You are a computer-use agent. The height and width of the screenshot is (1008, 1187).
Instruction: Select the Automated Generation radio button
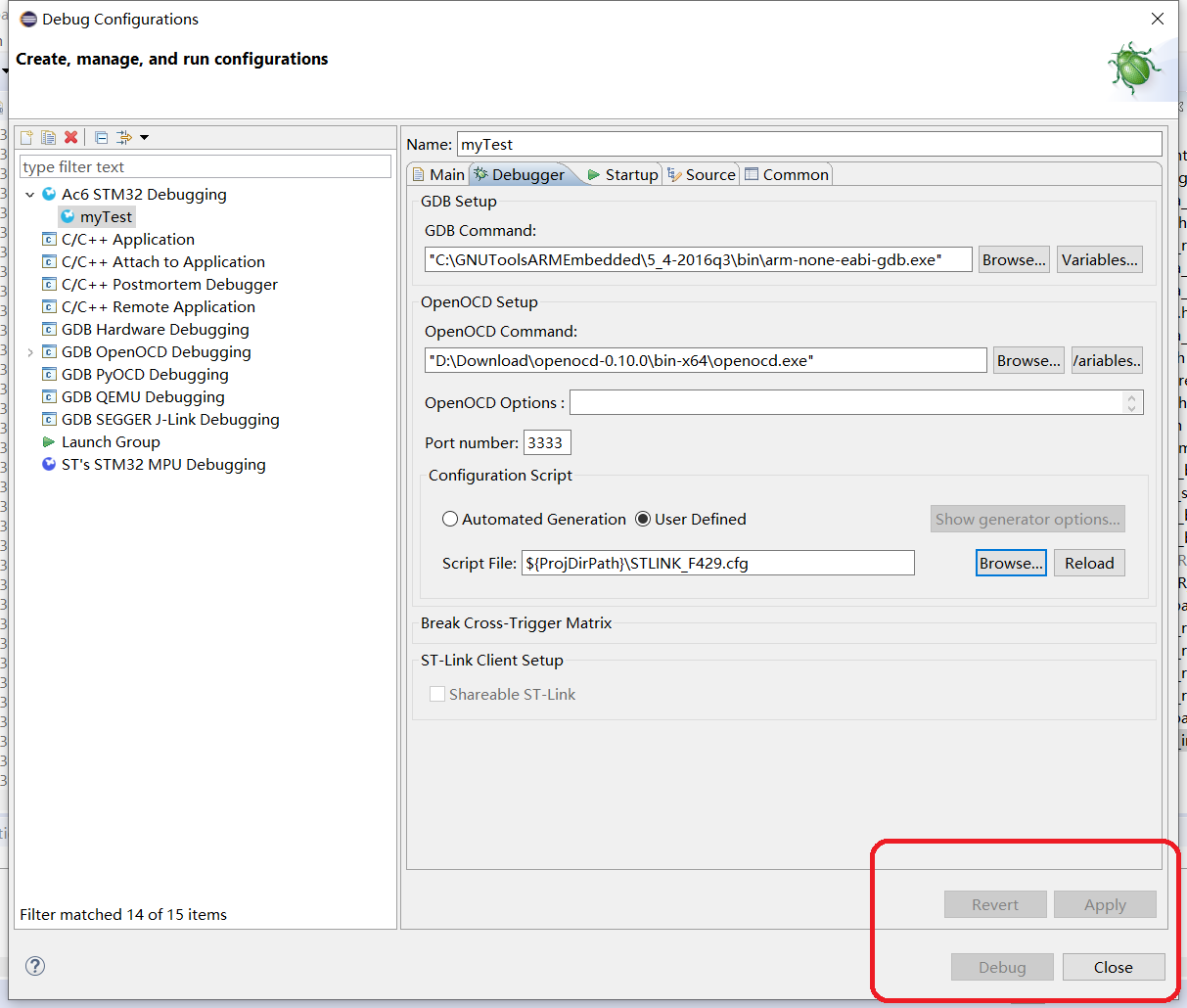(450, 520)
